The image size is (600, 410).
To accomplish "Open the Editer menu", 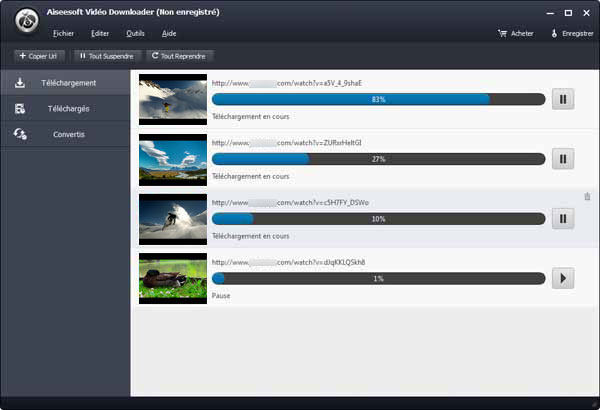I will coord(100,34).
